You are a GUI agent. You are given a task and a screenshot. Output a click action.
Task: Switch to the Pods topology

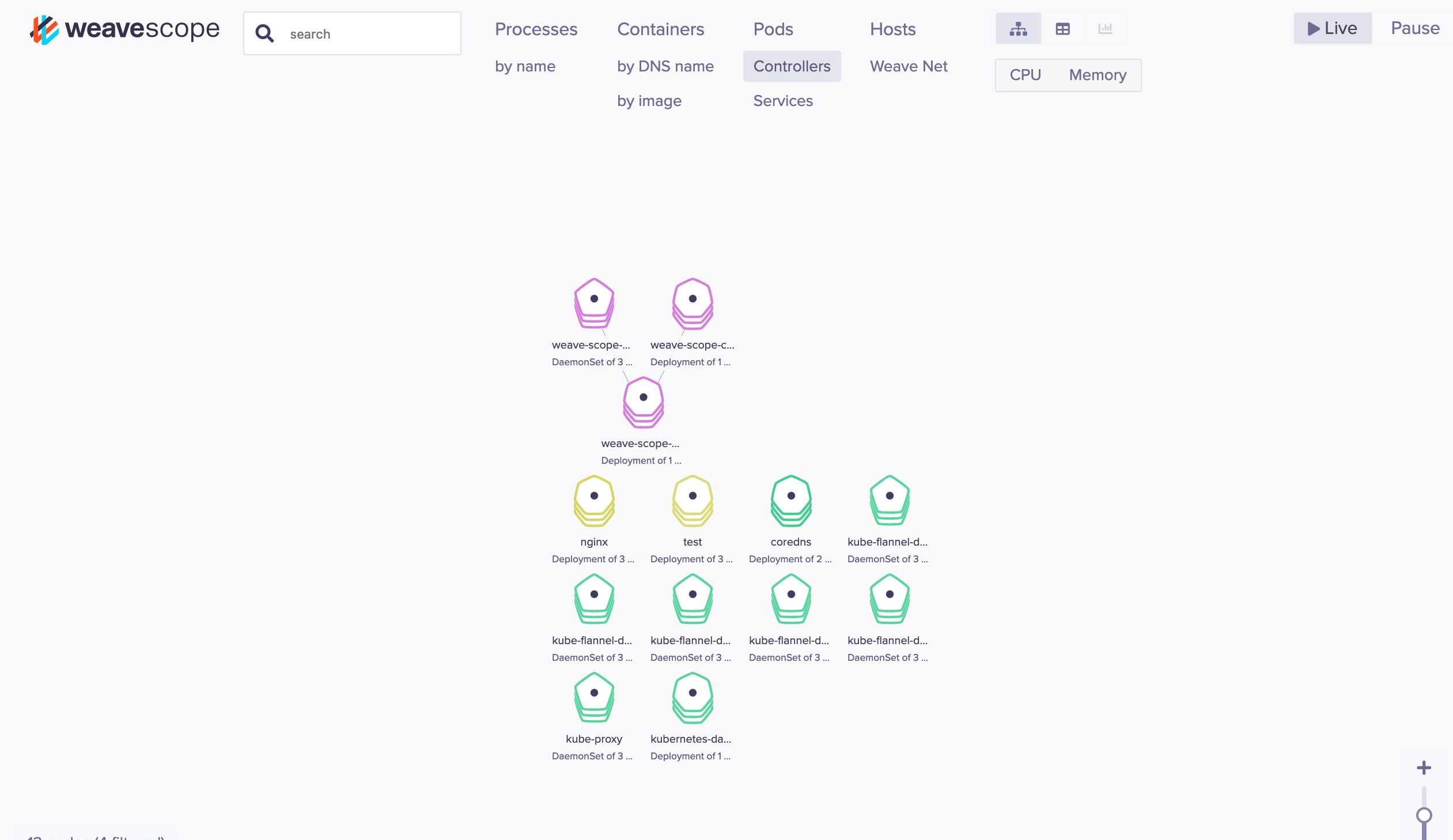click(x=773, y=29)
